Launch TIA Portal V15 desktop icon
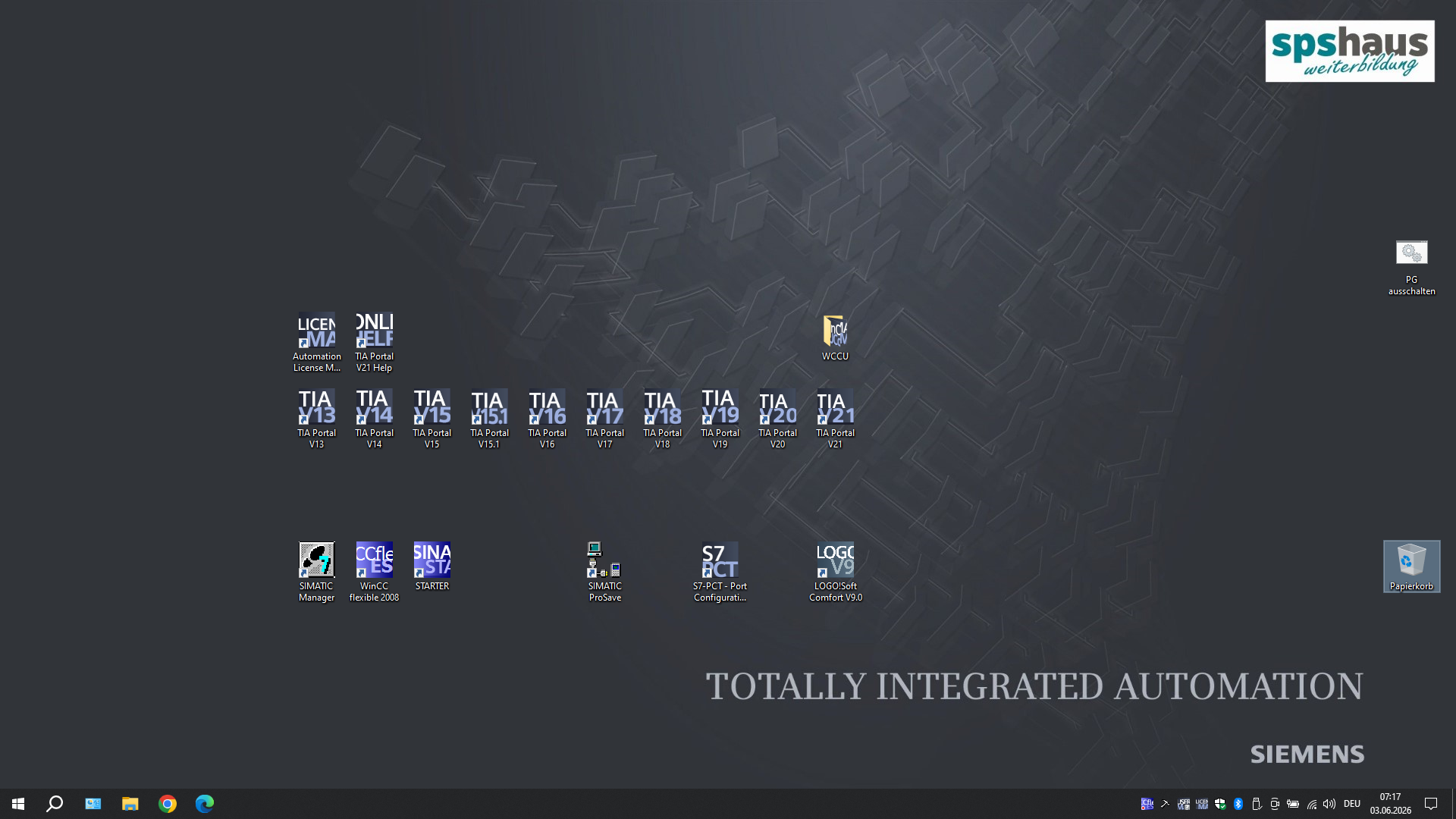The width and height of the screenshot is (1456, 819). pyautogui.click(x=431, y=419)
